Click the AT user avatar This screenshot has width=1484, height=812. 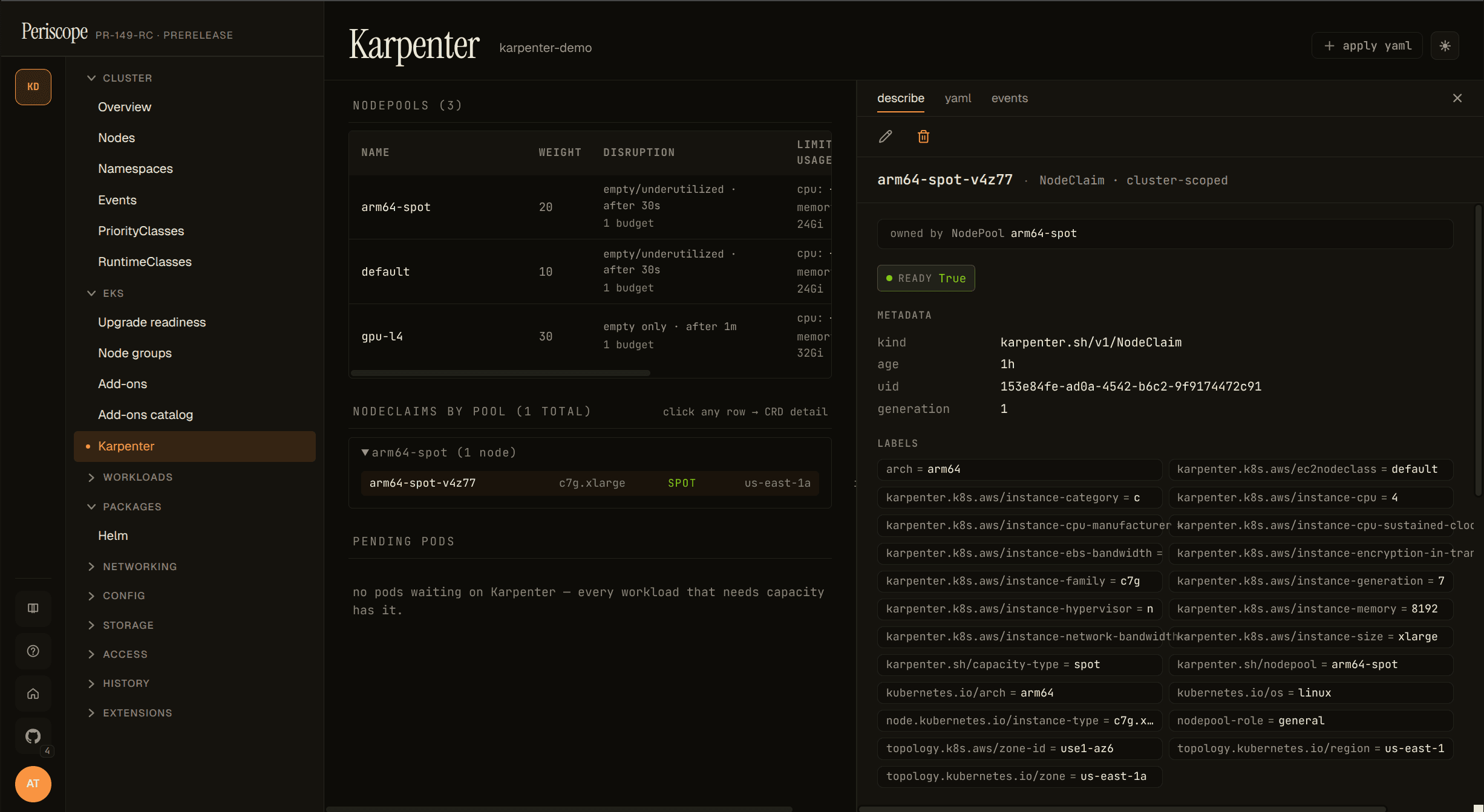pos(33,784)
